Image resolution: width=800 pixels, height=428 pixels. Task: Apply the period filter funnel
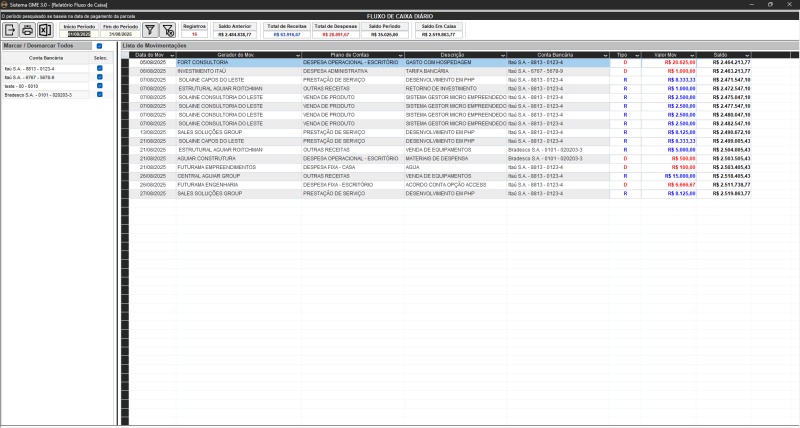[150, 30]
